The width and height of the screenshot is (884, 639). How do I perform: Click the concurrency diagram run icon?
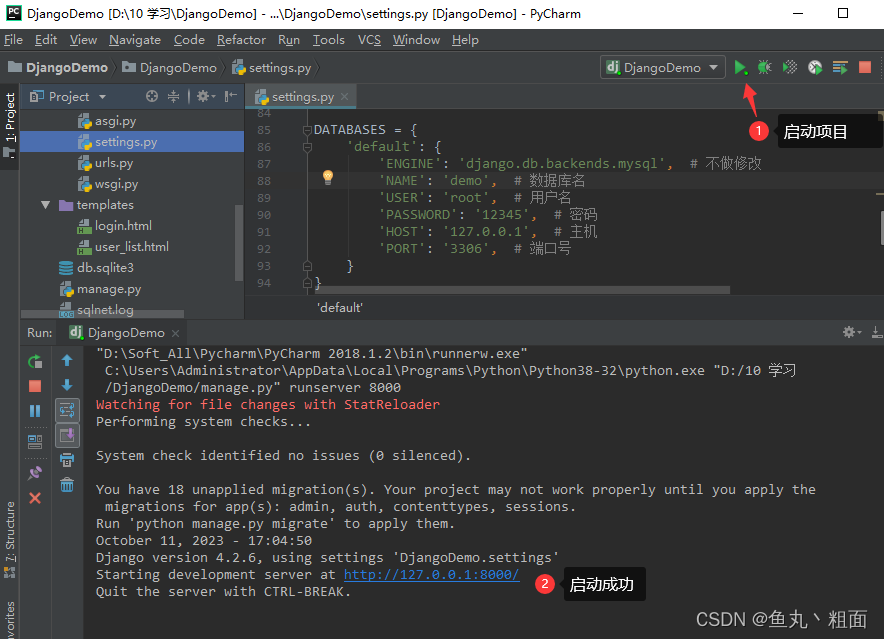coord(840,68)
